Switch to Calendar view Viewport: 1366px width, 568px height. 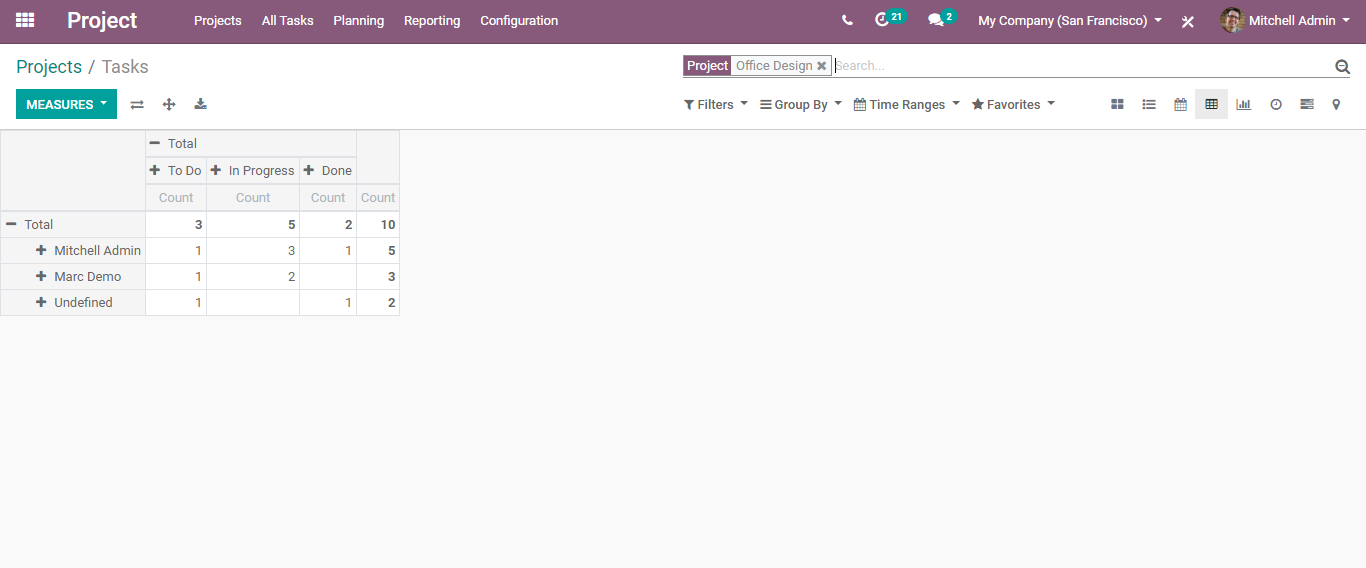(1180, 104)
